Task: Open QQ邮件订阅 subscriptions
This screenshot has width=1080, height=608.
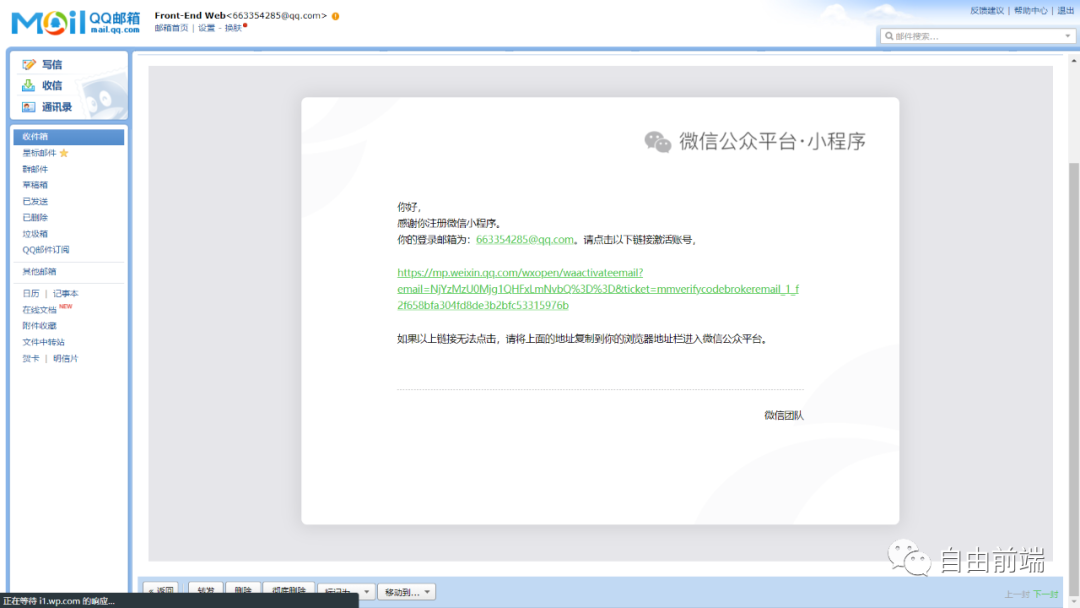Action: click(x=45, y=250)
